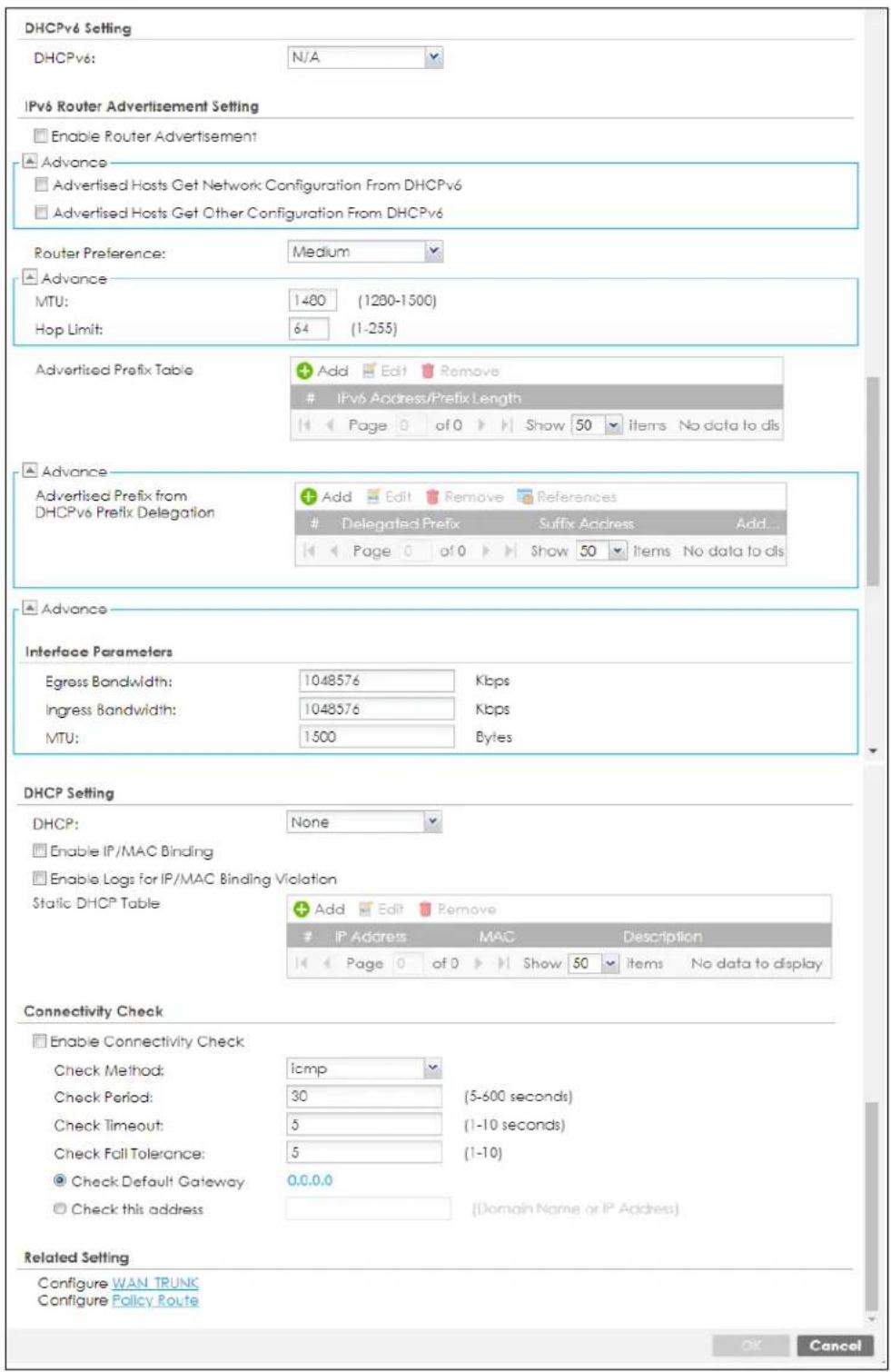The image size is (891, 1372).
Task: Check Advertised Hosts Get Network Configuration From DHCPv6
Action: pos(41,184)
